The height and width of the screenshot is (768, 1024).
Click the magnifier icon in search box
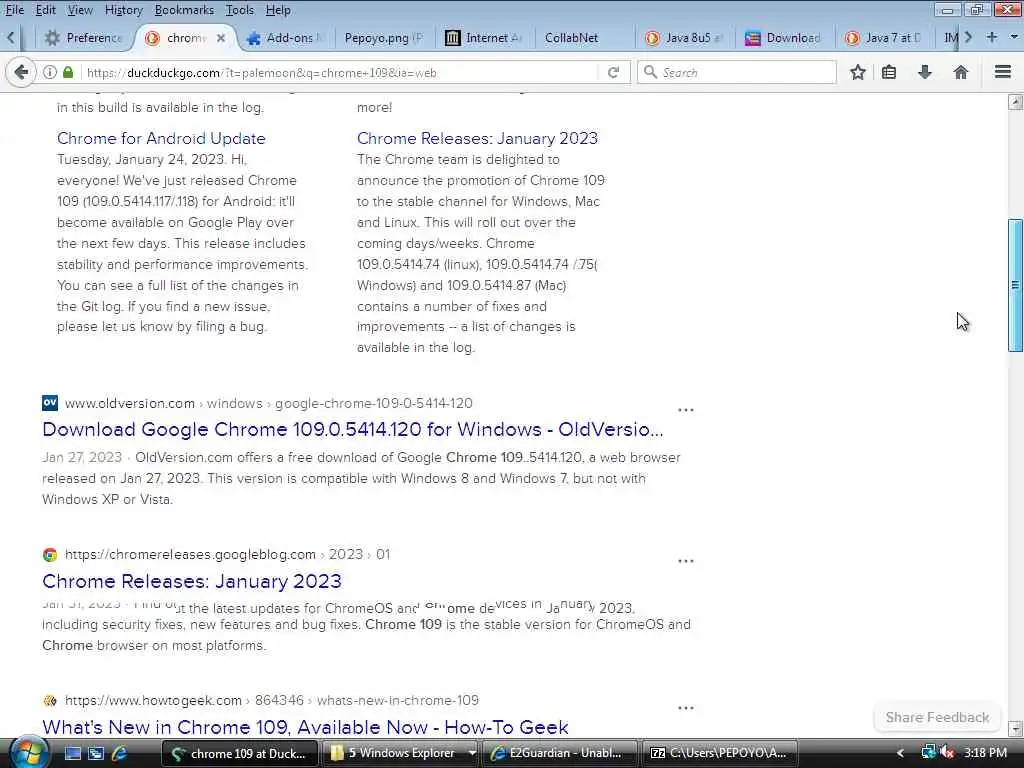click(x=650, y=72)
